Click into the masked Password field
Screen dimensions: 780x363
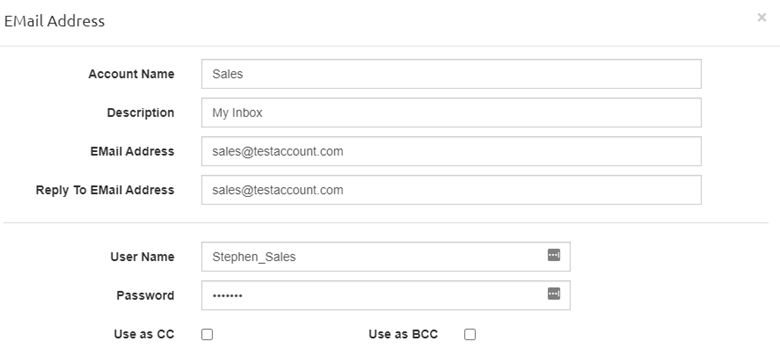tap(386, 295)
